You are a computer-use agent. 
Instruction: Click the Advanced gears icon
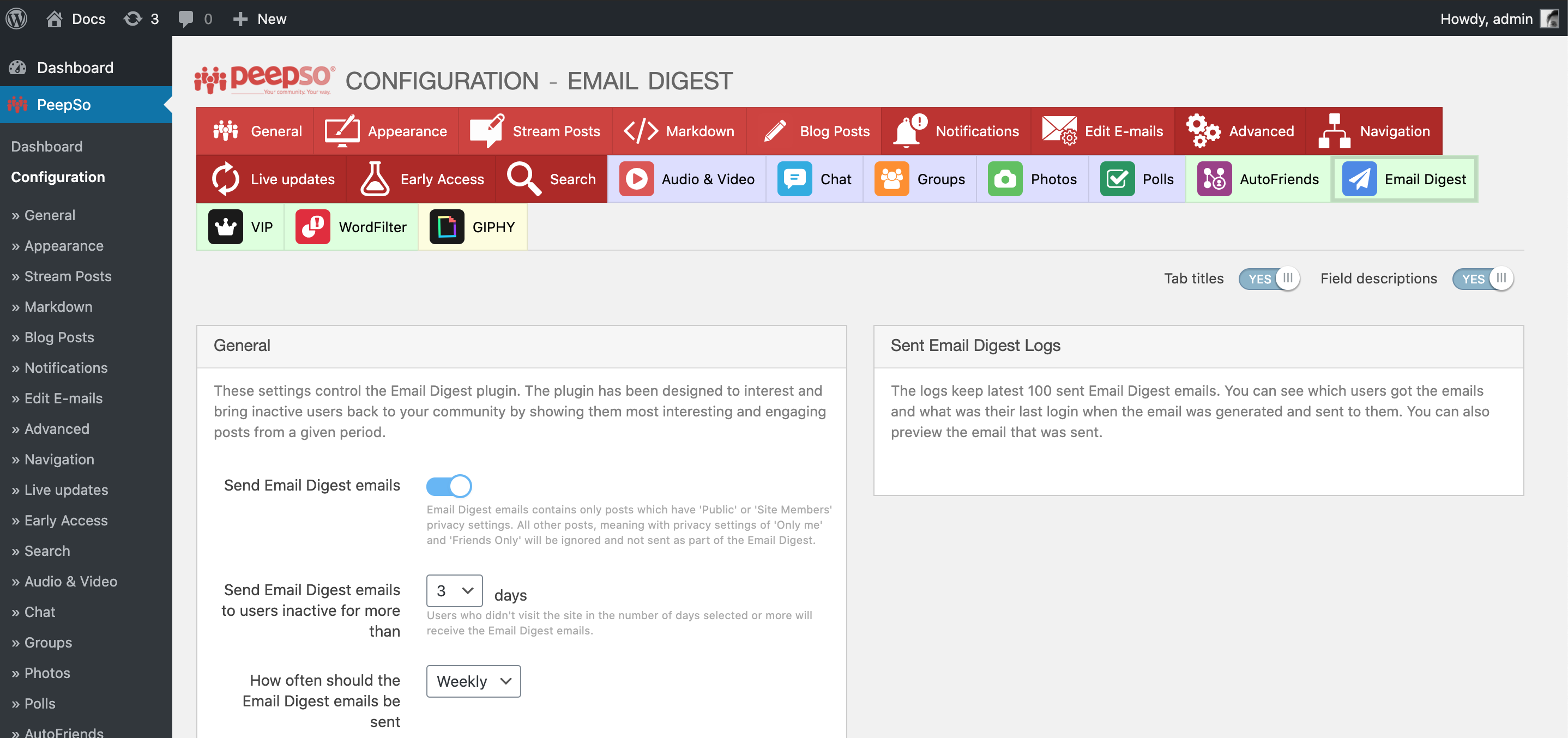pos(1203,131)
